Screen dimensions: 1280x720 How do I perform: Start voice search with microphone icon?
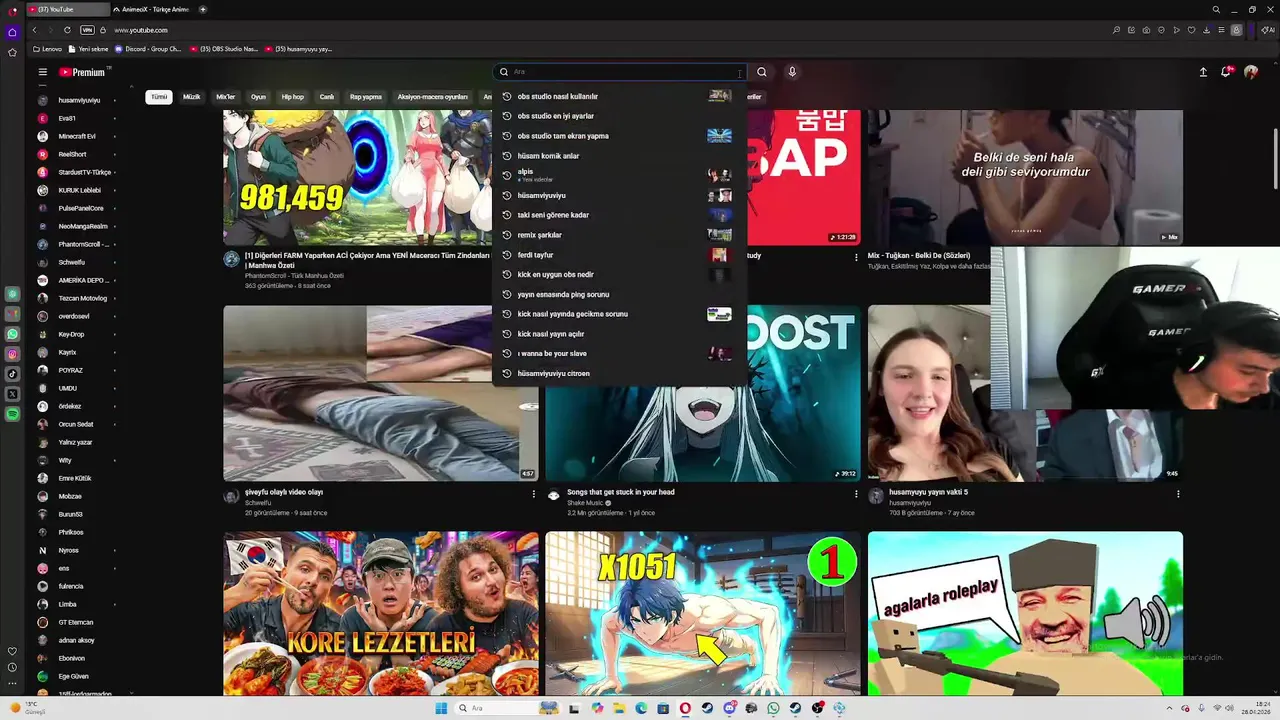(x=792, y=72)
